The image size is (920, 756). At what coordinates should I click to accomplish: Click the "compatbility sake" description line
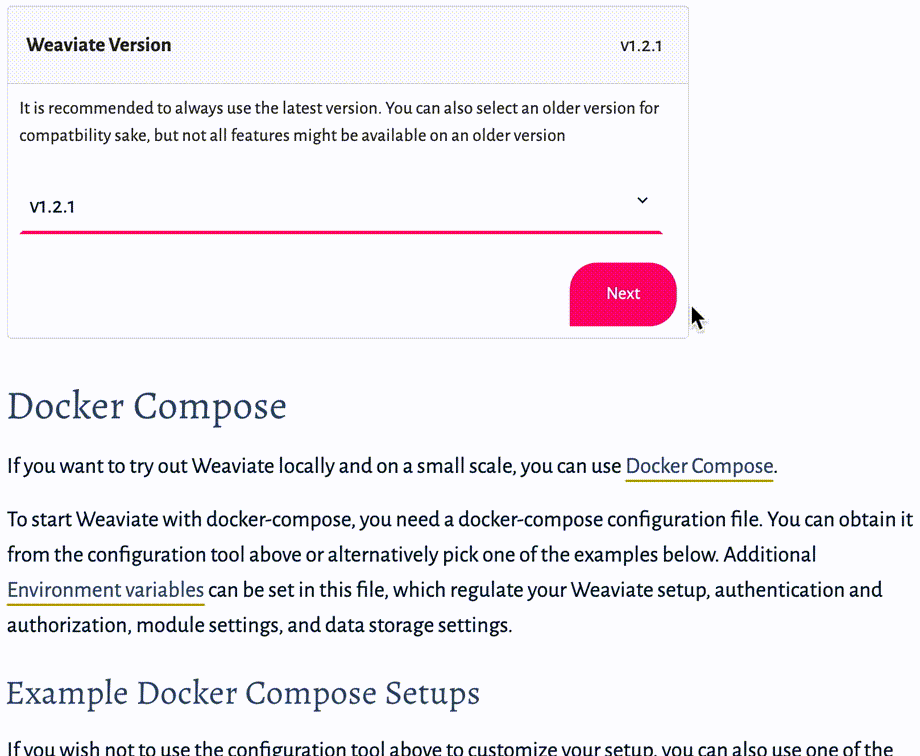(x=292, y=135)
